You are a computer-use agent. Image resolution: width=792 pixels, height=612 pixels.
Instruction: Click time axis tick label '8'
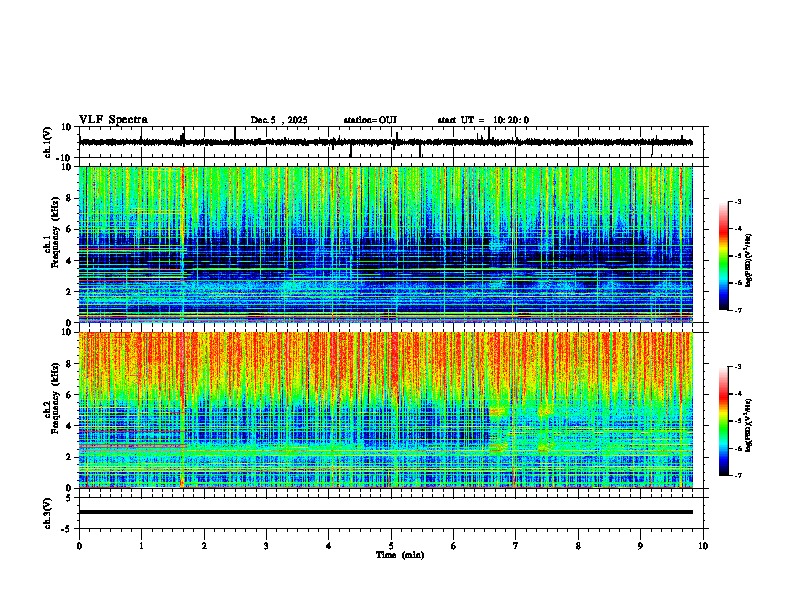[x=578, y=546]
